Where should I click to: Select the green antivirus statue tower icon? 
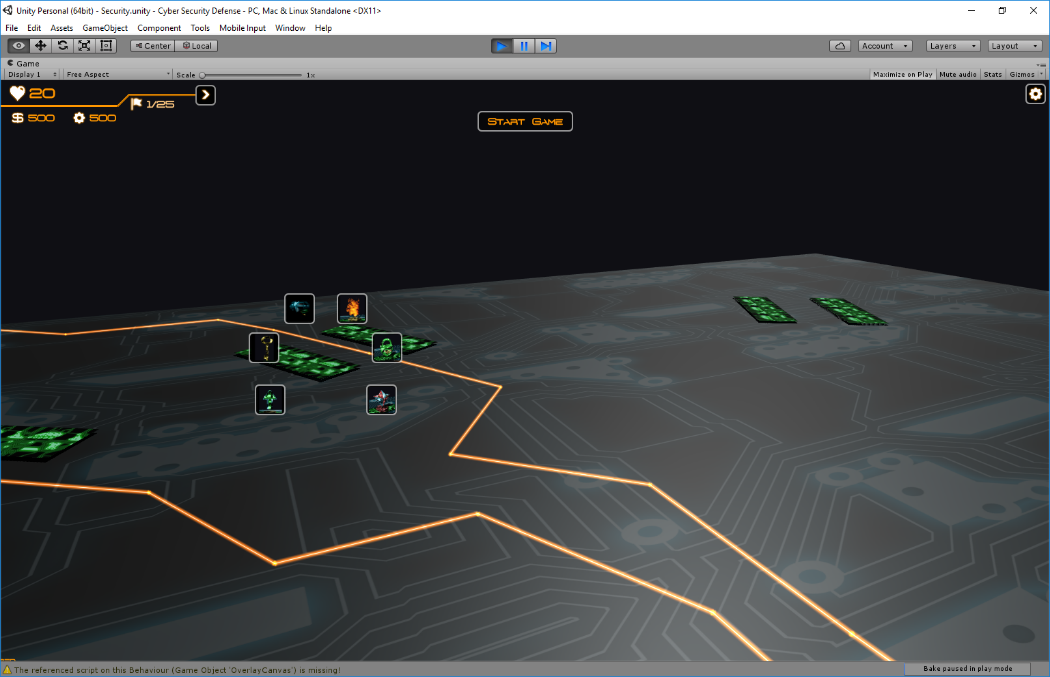(x=269, y=399)
